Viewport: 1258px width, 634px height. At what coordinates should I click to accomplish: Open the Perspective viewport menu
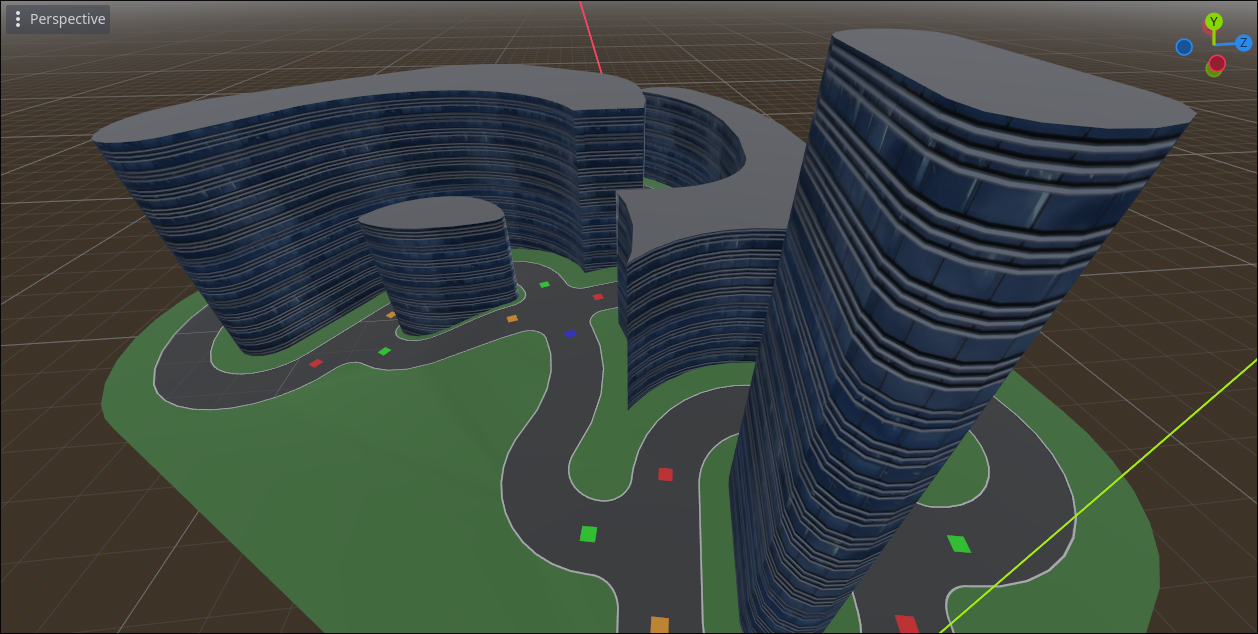tap(58, 19)
